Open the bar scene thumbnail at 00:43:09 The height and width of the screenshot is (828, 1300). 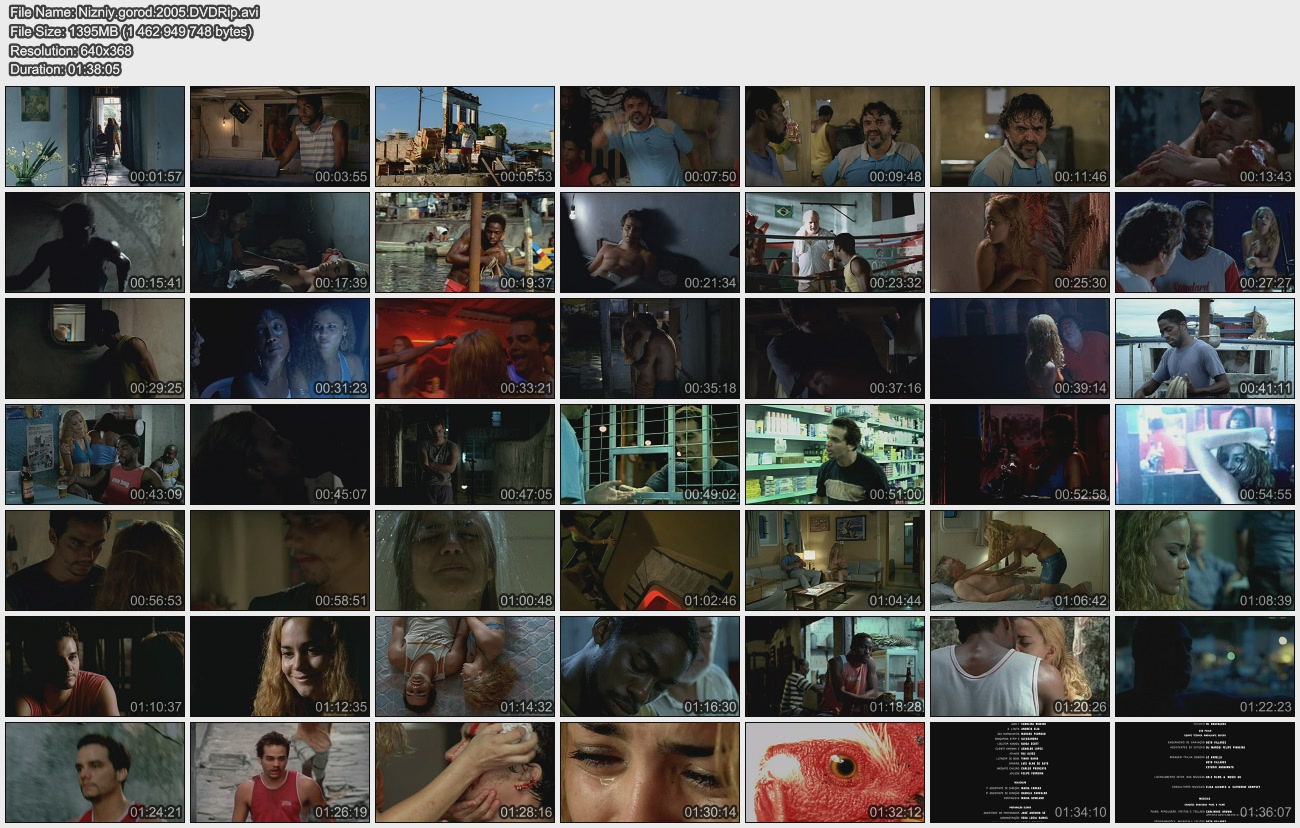point(95,454)
